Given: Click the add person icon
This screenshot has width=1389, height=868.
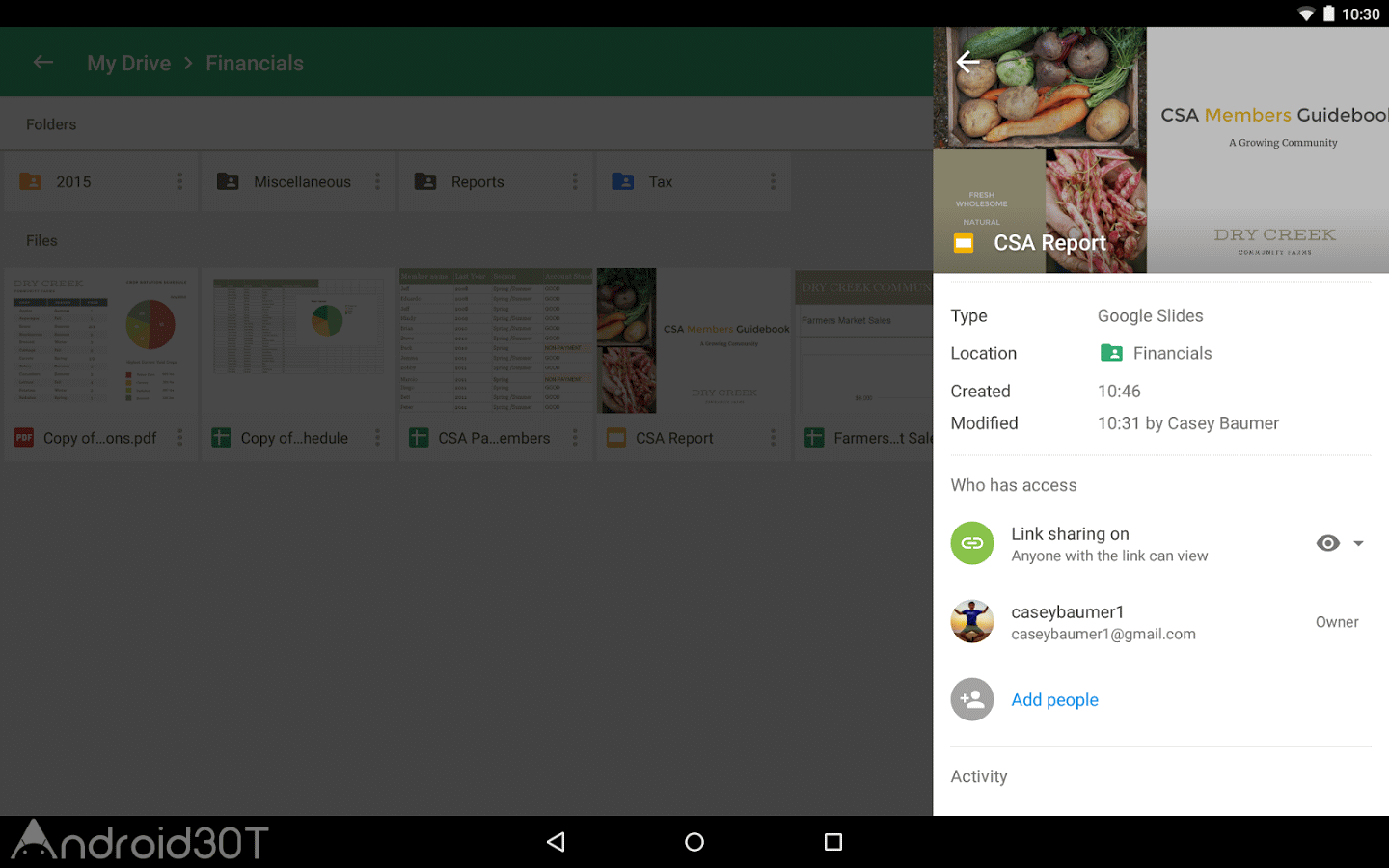Looking at the screenshot, I should point(972,699).
